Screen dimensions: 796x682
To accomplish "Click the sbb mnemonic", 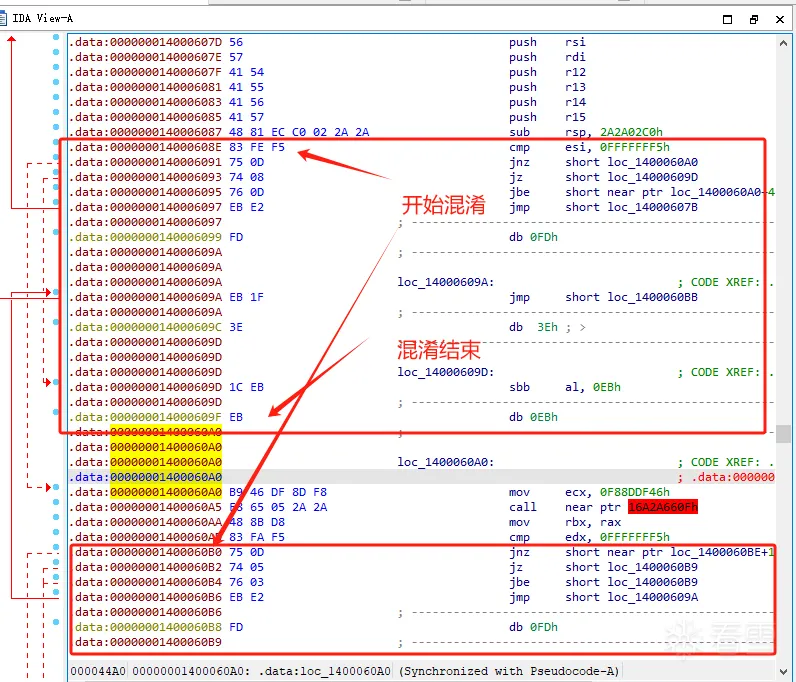I will point(519,387).
